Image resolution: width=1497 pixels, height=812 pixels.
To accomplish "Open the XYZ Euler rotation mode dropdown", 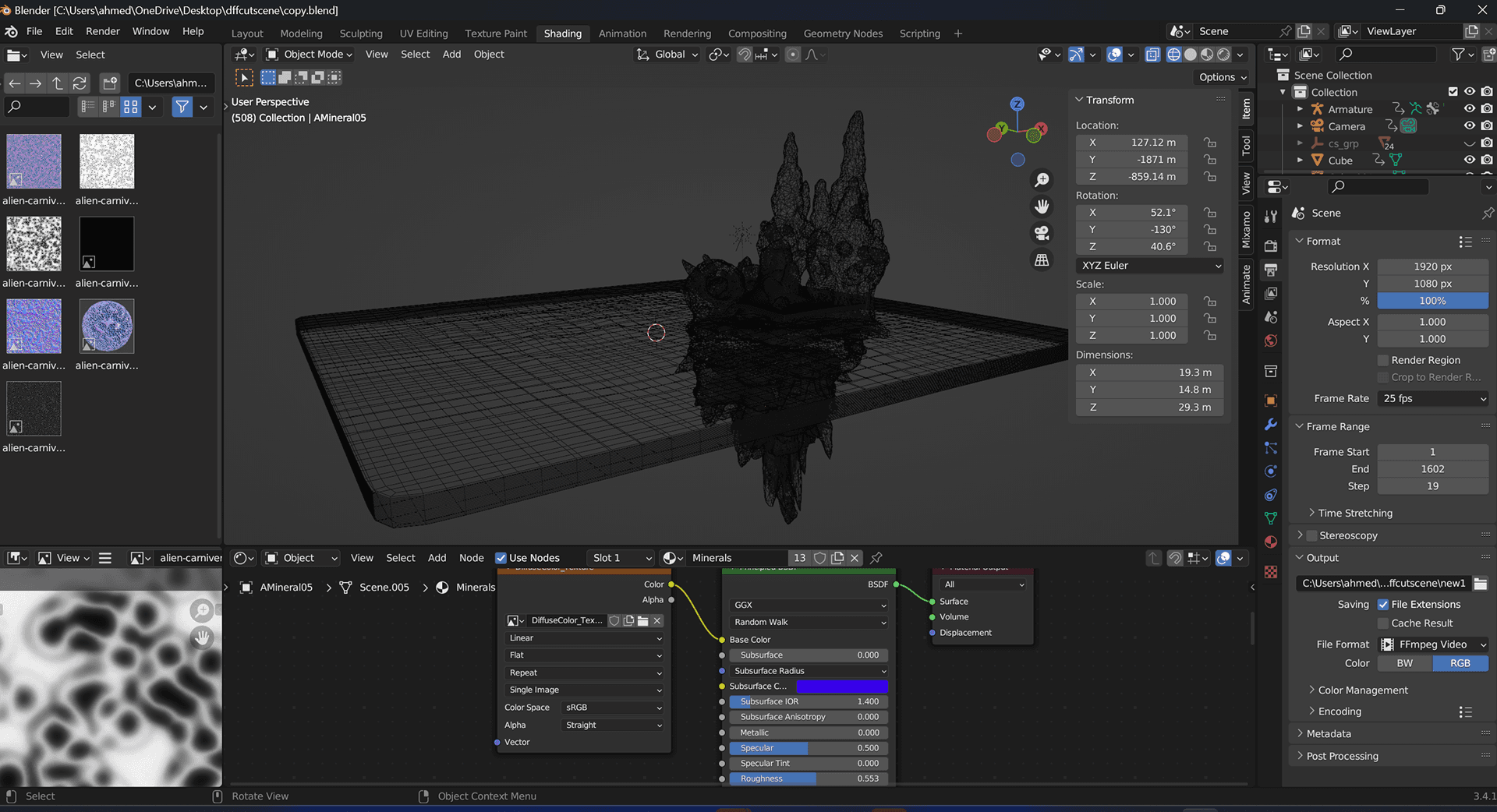I will [1150, 266].
